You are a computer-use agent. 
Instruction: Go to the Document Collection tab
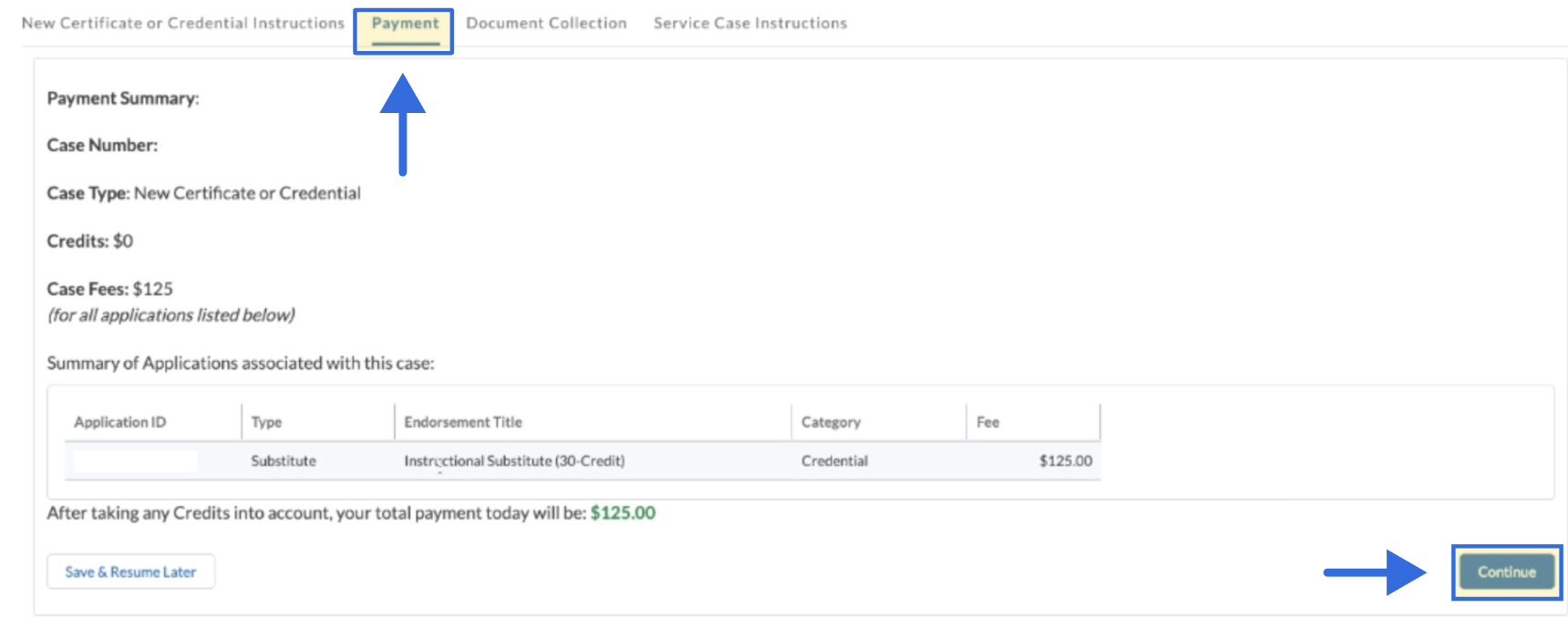[x=546, y=23]
